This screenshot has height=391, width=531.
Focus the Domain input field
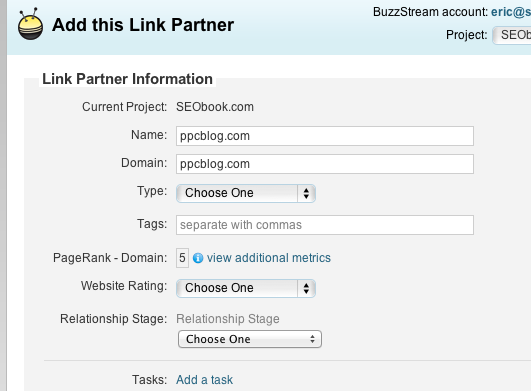pos(325,164)
